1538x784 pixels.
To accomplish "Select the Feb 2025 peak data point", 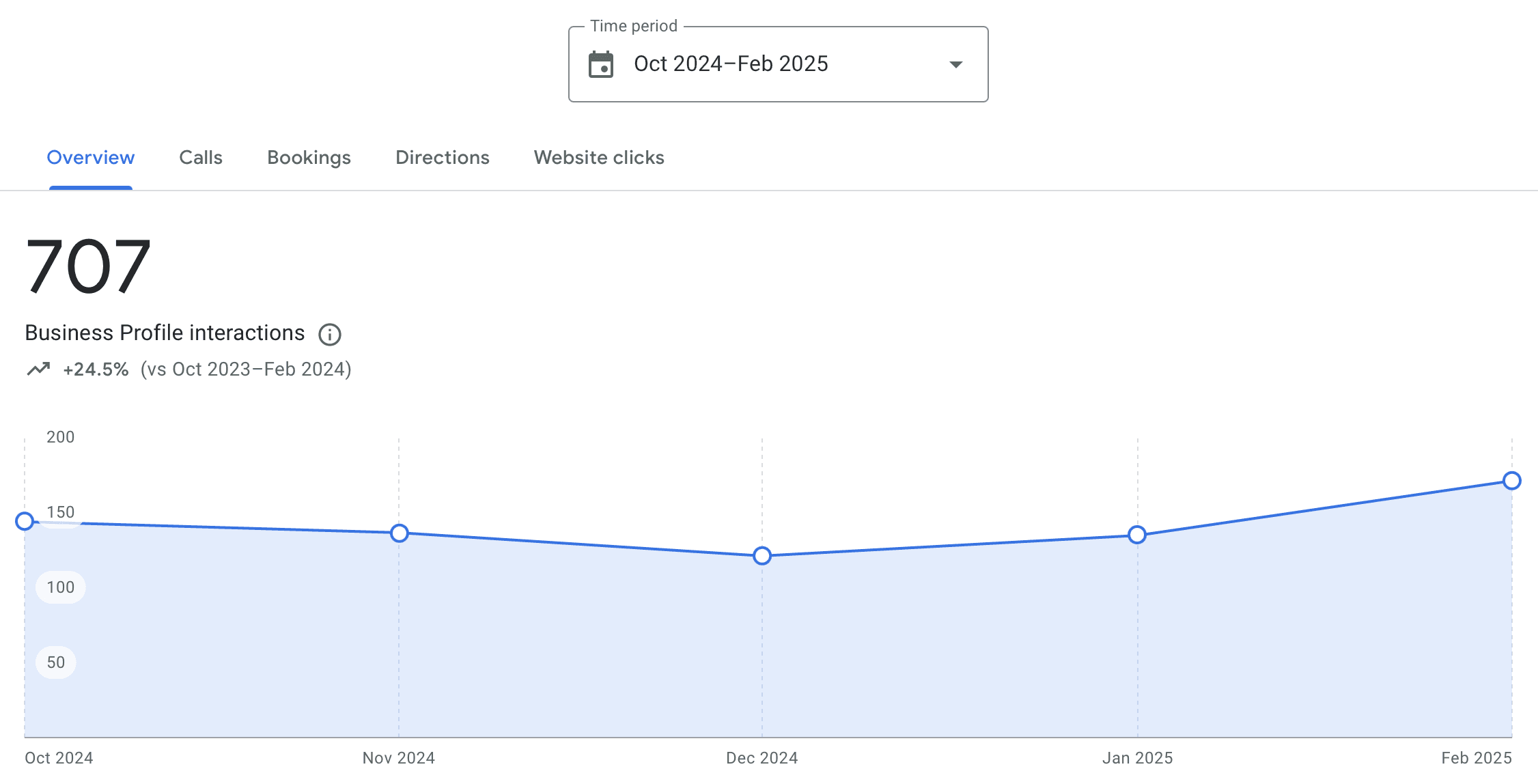I will click(1512, 481).
